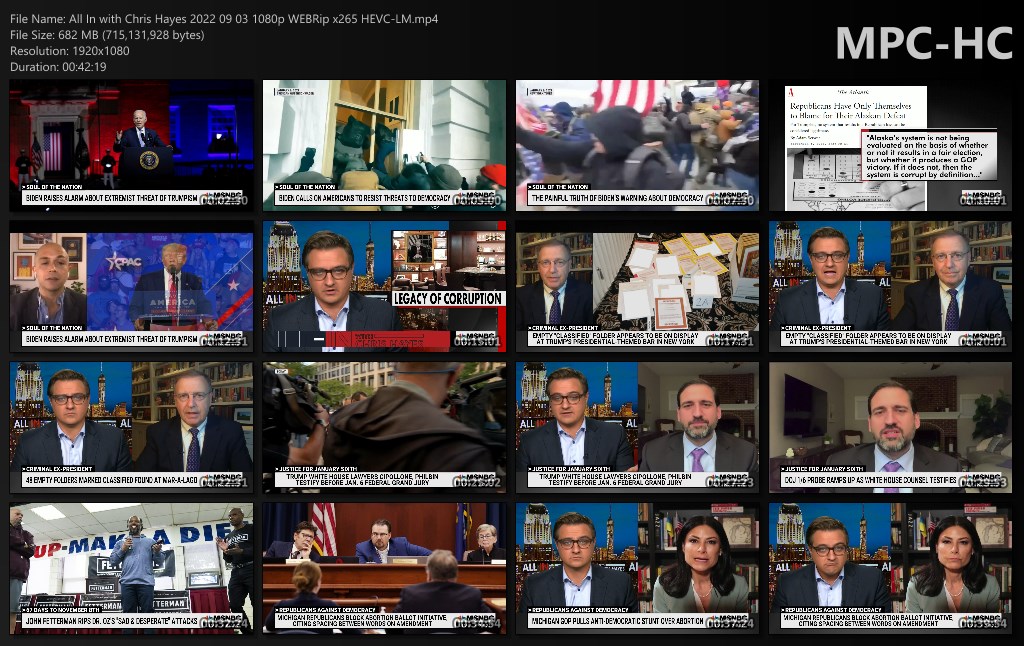
Task: Open thumbnail captioned 48 Empty Folders Marked Classified
Action: coord(131,427)
